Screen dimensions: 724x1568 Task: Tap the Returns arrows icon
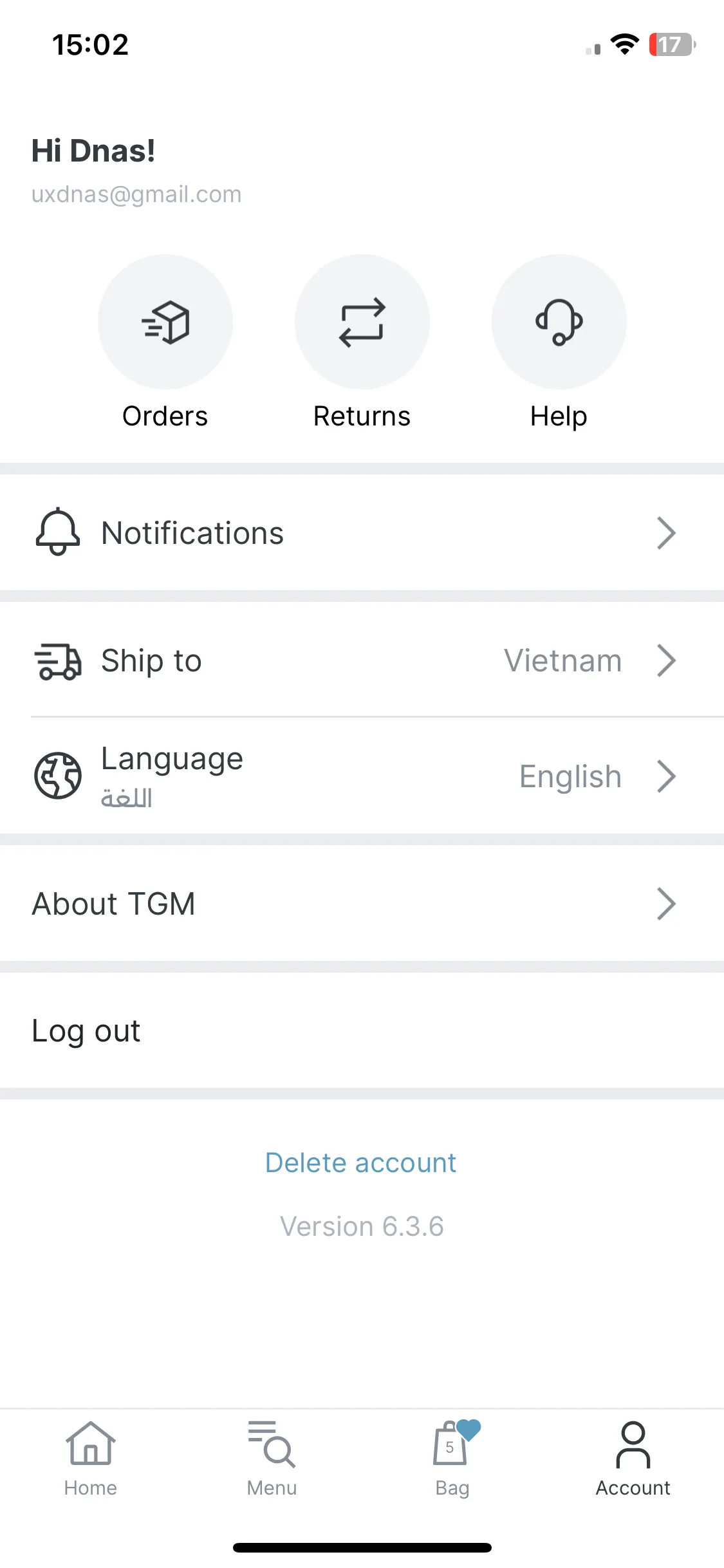362,322
